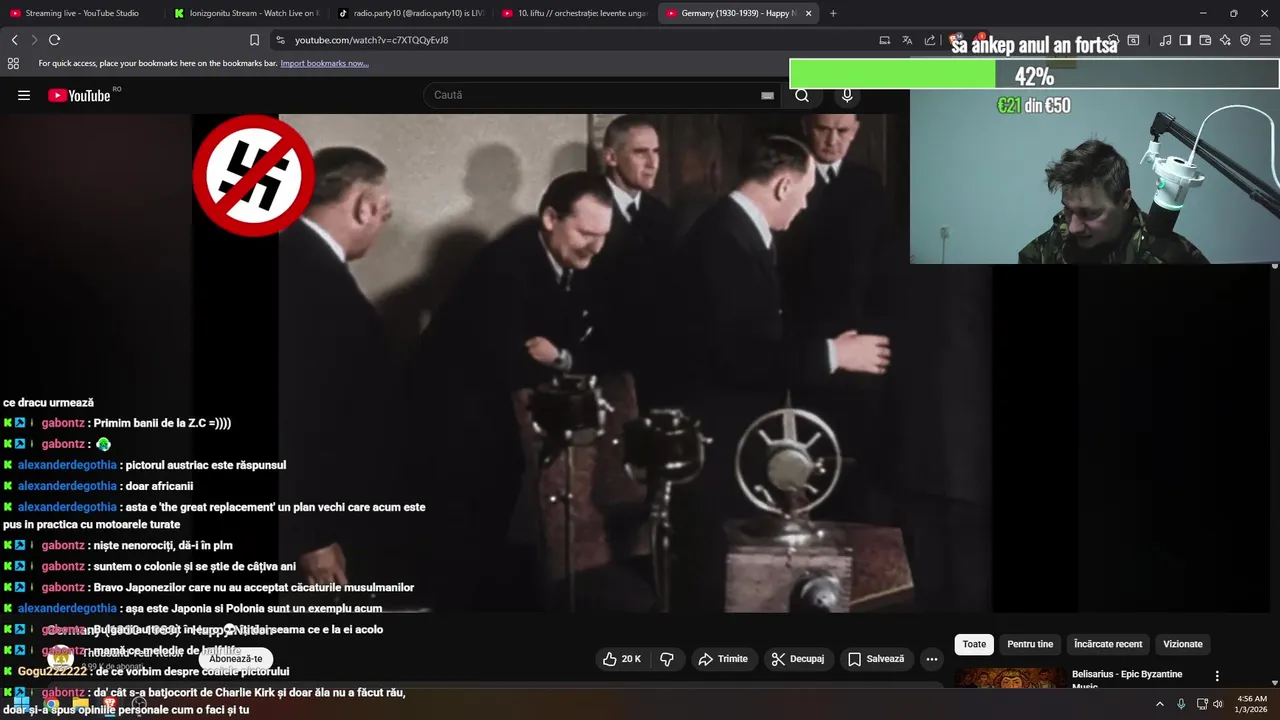Open the Belisarius - Epic Byzantine Music video
The width and height of the screenshot is (1280, 720).
point(1127,678)
